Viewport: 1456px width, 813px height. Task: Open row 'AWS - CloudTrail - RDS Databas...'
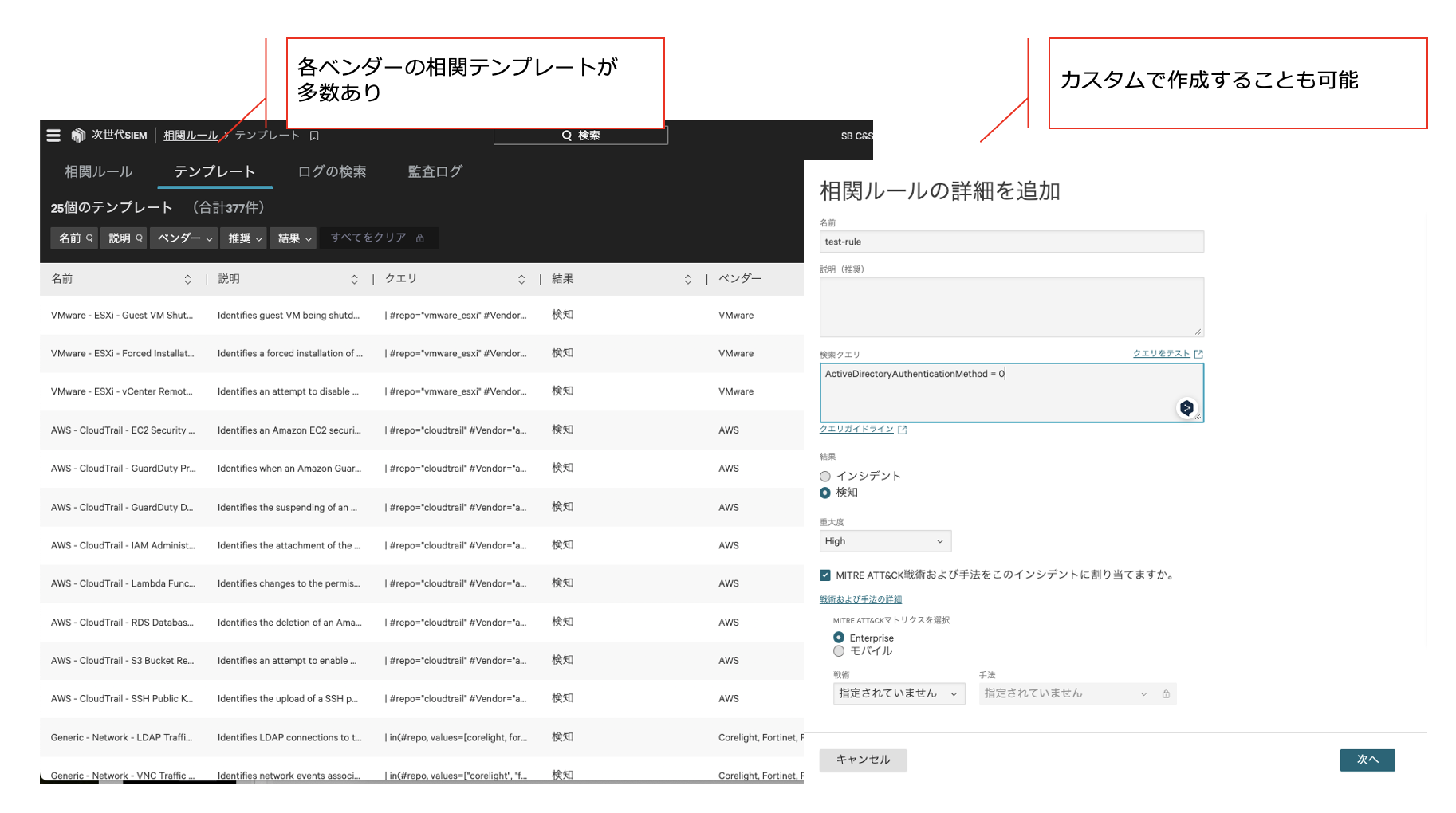(x=422, y=623)
